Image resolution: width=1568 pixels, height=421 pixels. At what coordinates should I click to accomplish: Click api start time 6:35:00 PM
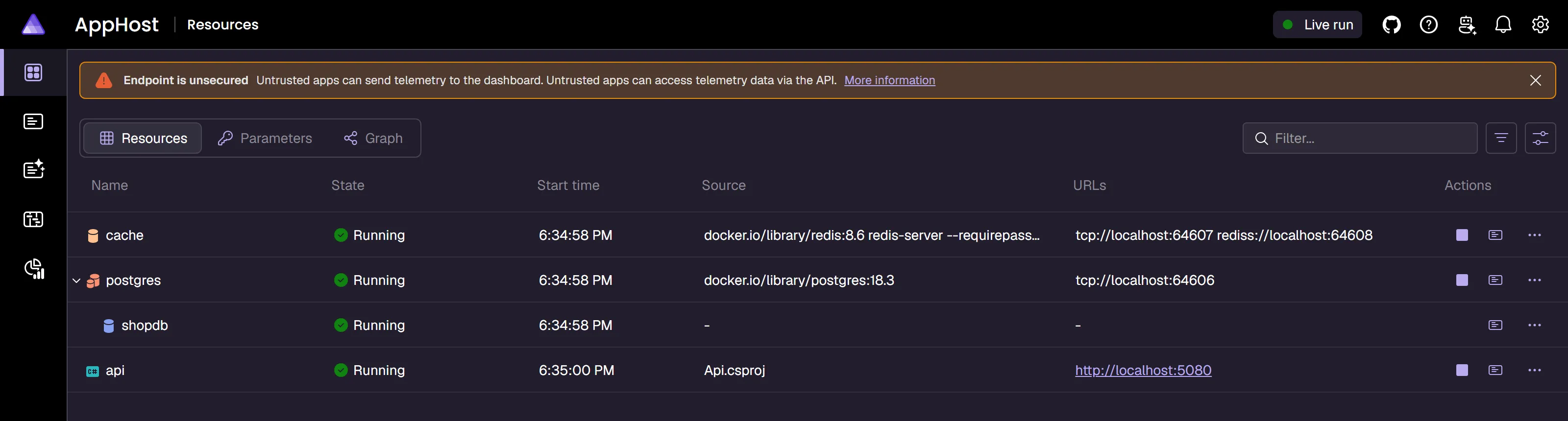click(x=576, y=371)
